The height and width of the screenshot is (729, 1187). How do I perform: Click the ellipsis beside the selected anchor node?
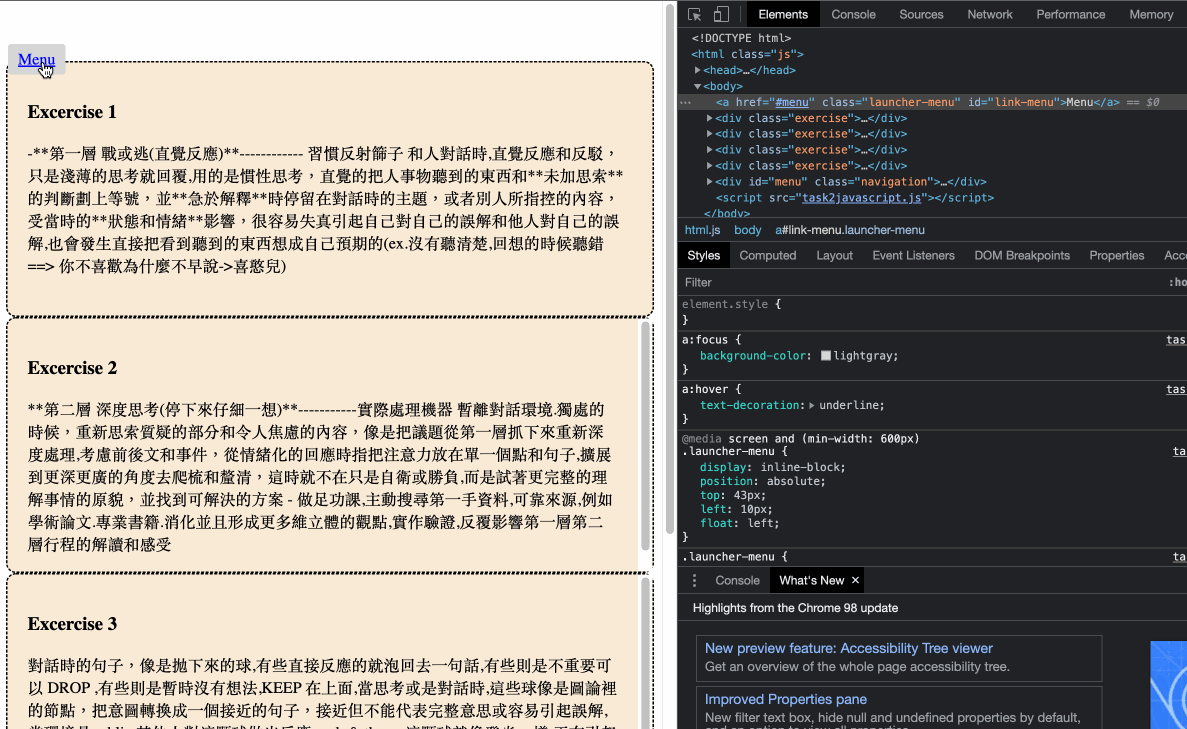[x=686, y=102]
